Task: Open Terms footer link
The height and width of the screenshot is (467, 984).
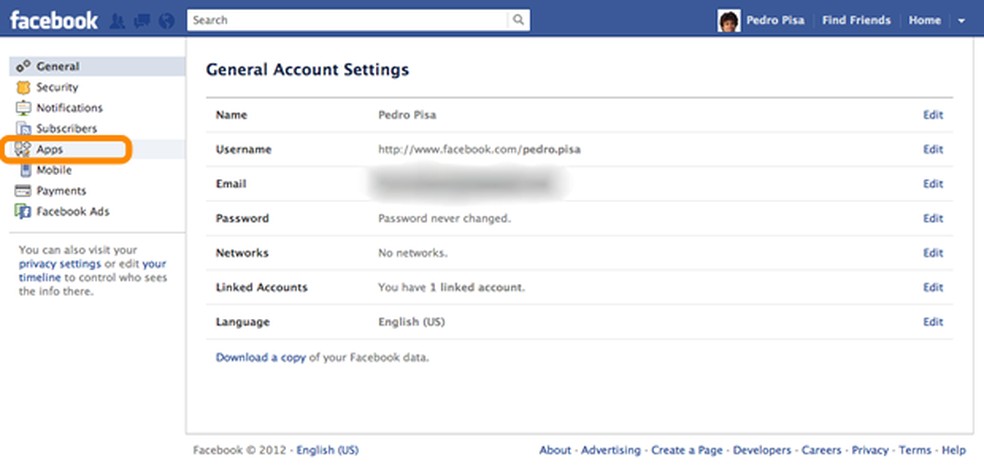Action: point(915,450)
